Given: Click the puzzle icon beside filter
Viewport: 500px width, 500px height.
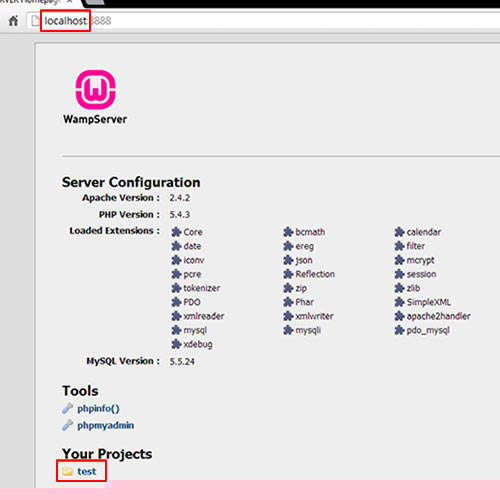Looking at the screenshot, I should 399,246.
